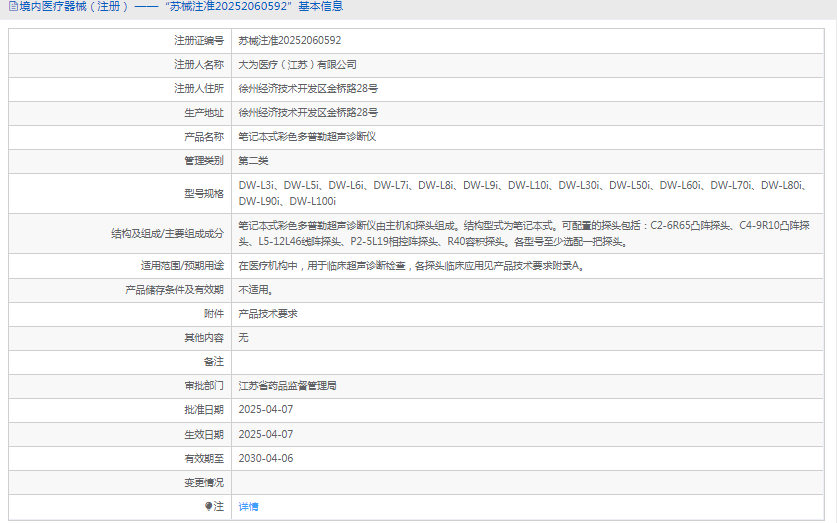The width and height of the screenshot is (837, 523).
Task: Select the 第二类 management category value
Action: (x=253, y=161)
